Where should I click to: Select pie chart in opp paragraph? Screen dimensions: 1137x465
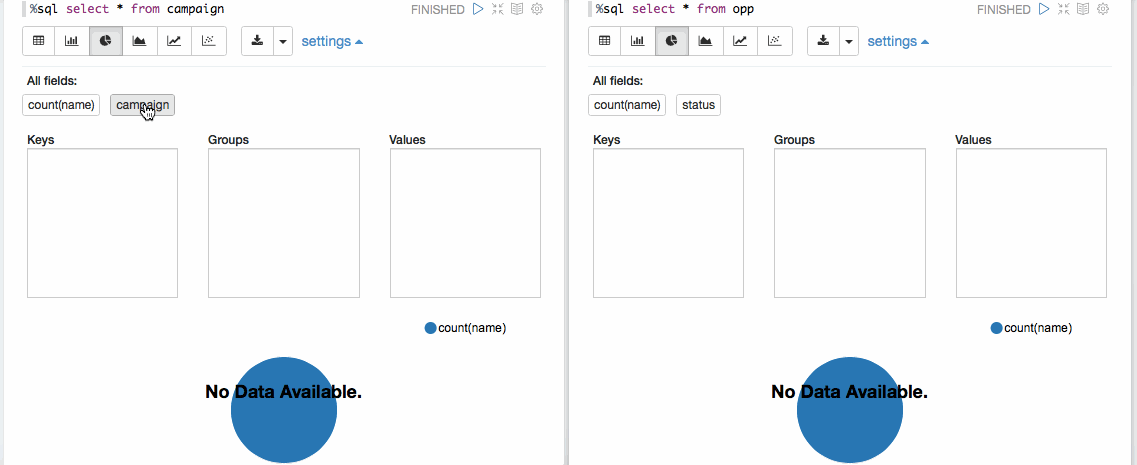pos(671,41)
